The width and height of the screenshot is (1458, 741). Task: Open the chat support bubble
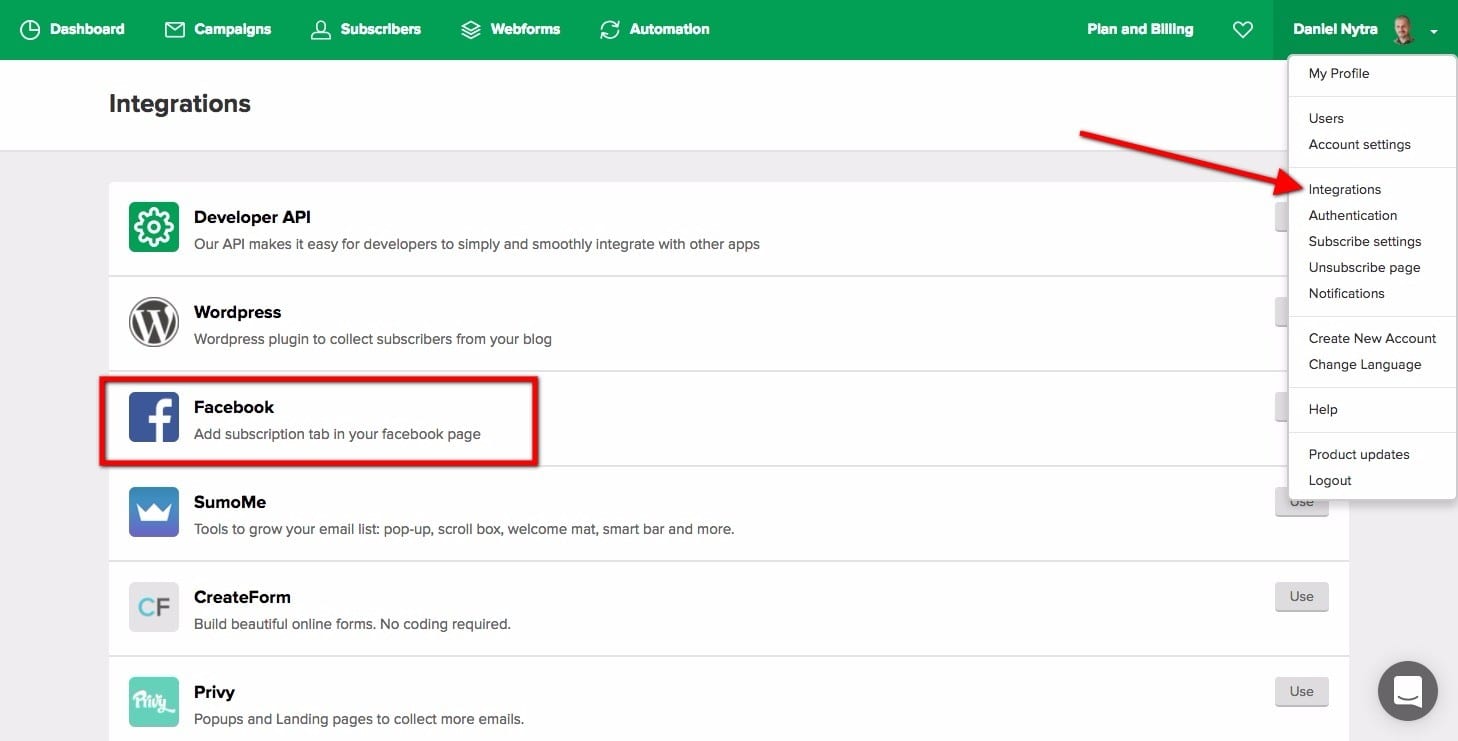tap(1407, 690)
